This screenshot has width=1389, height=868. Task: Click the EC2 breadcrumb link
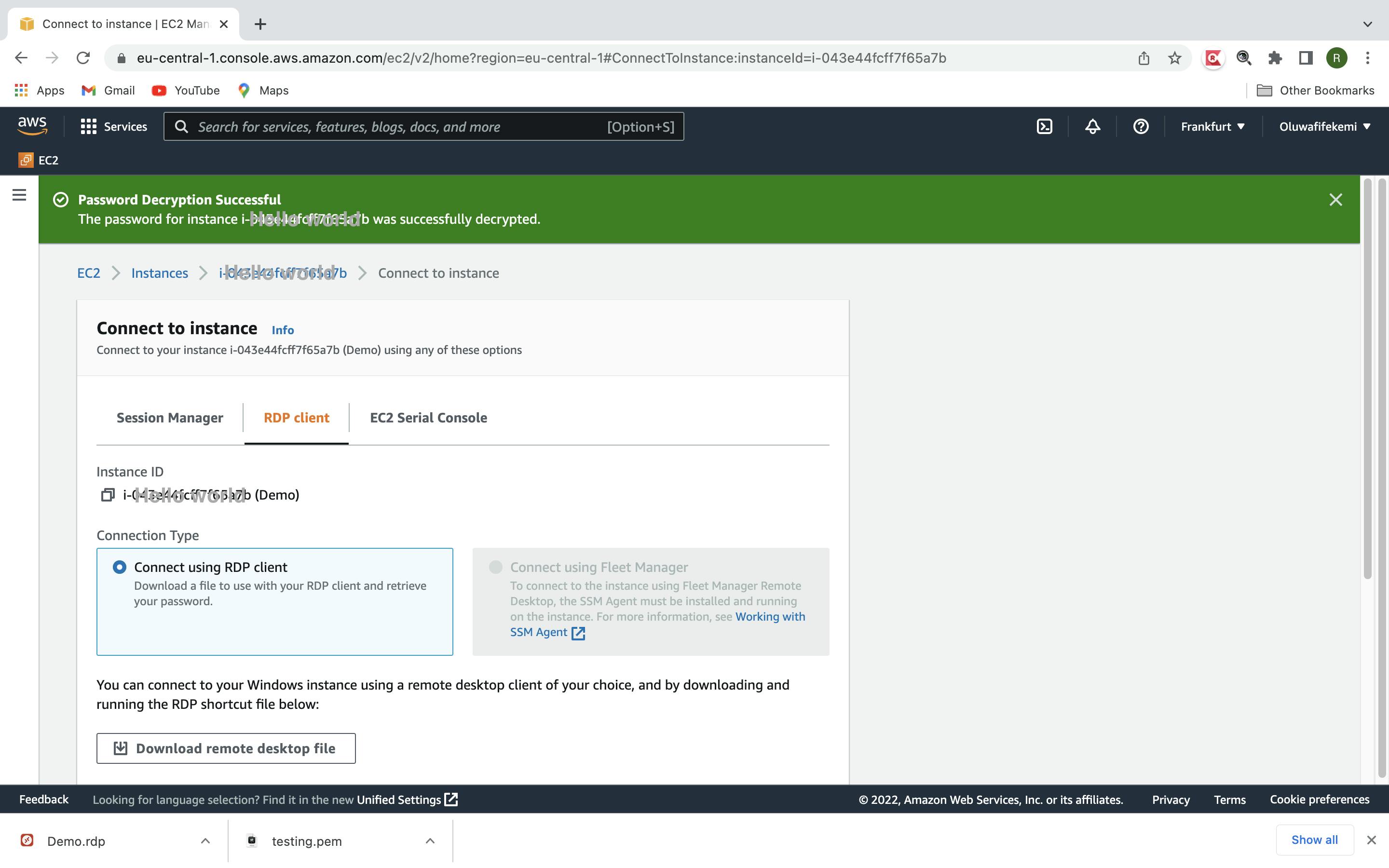88,273
